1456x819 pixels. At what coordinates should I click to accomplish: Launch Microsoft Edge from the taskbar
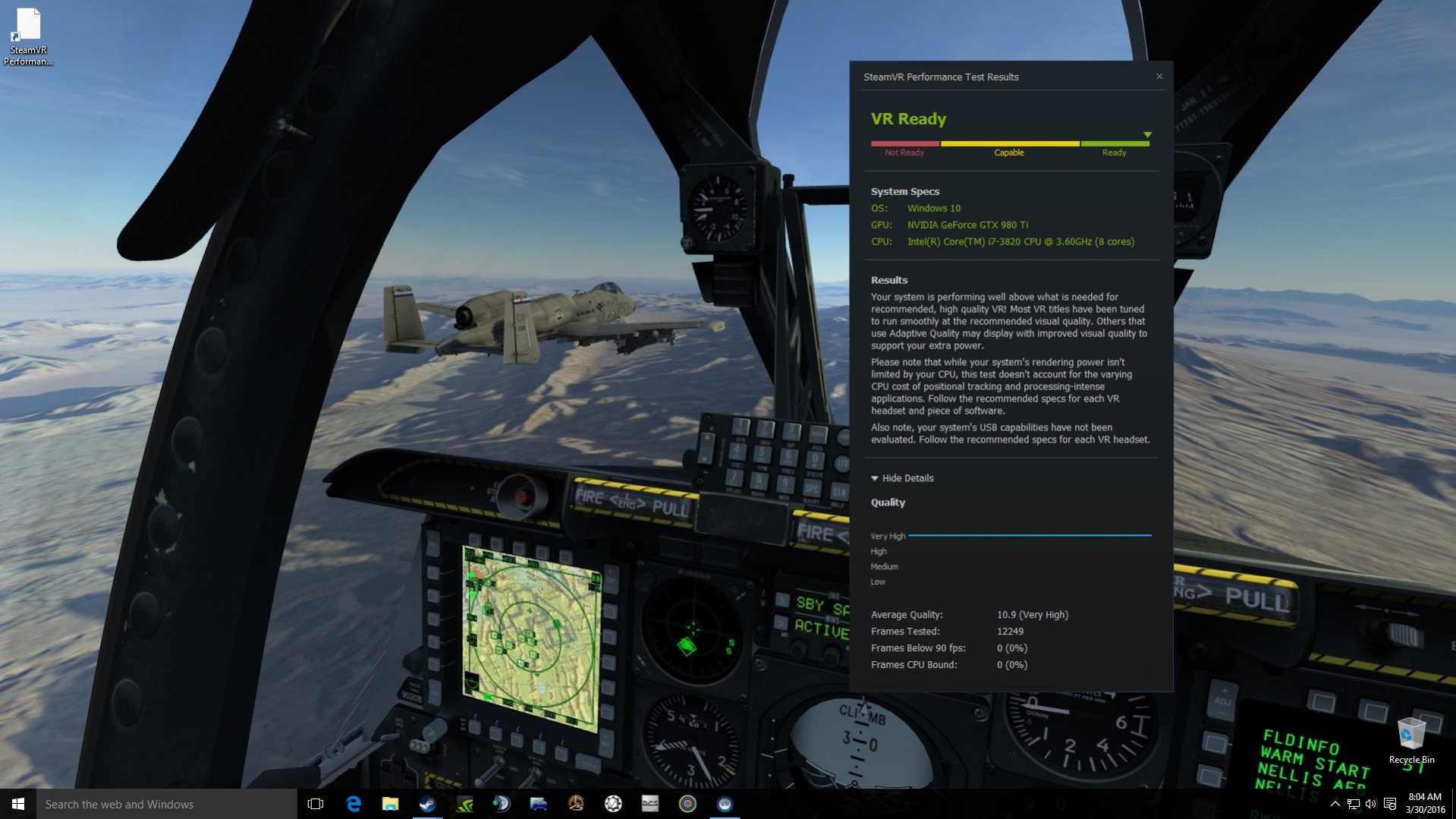353,804
